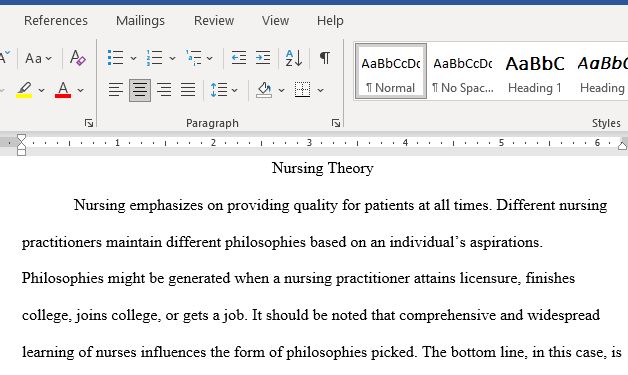
Task: Click the Multilevel List icon
Action: coord(193,58)
